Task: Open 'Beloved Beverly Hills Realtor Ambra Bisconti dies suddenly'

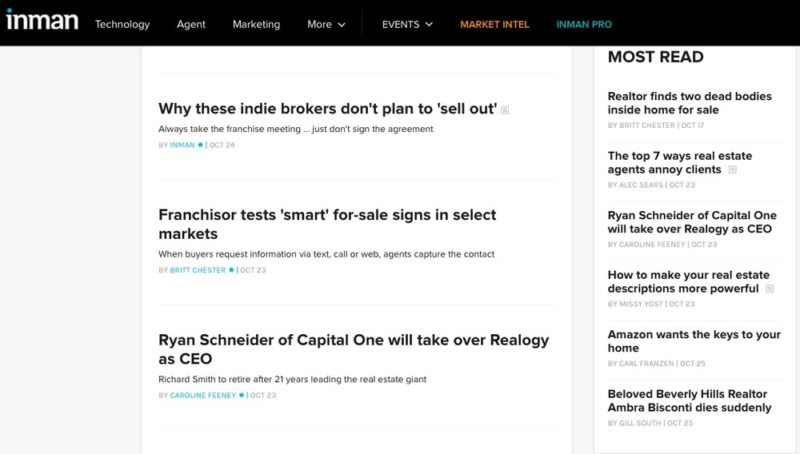Action: pos(689,401)
